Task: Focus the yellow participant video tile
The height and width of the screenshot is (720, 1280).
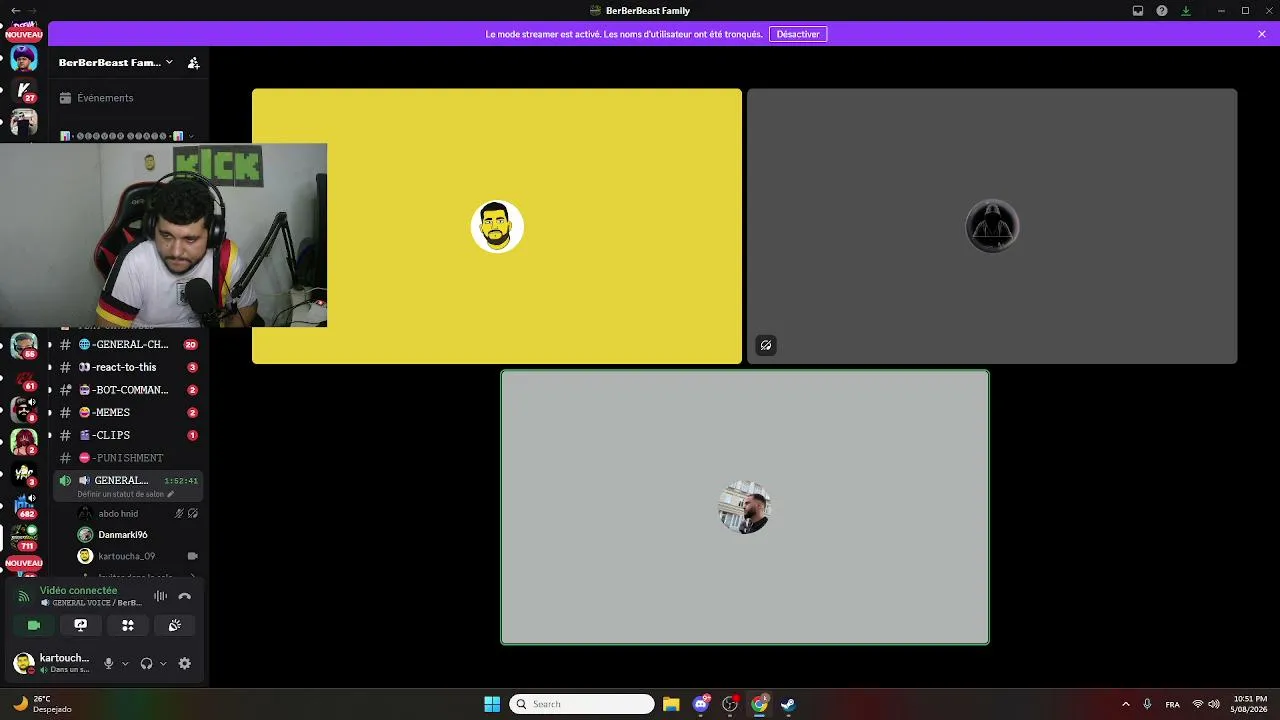Action: coord(497,226)
